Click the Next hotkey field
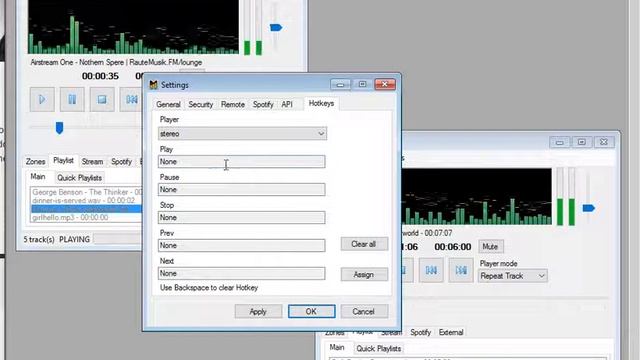The image size is (640, 360). point(242,273)
